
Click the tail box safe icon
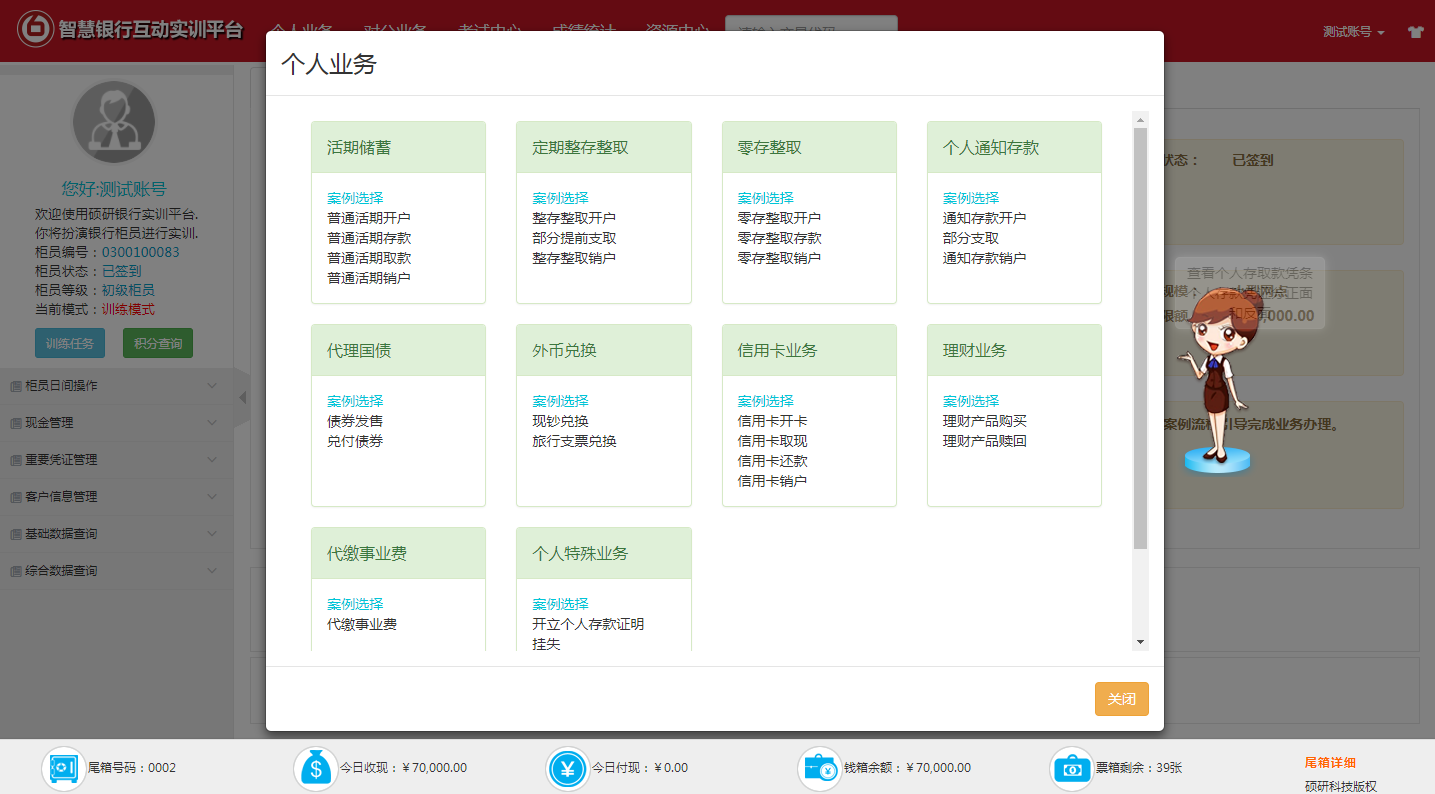pos(63,768)
